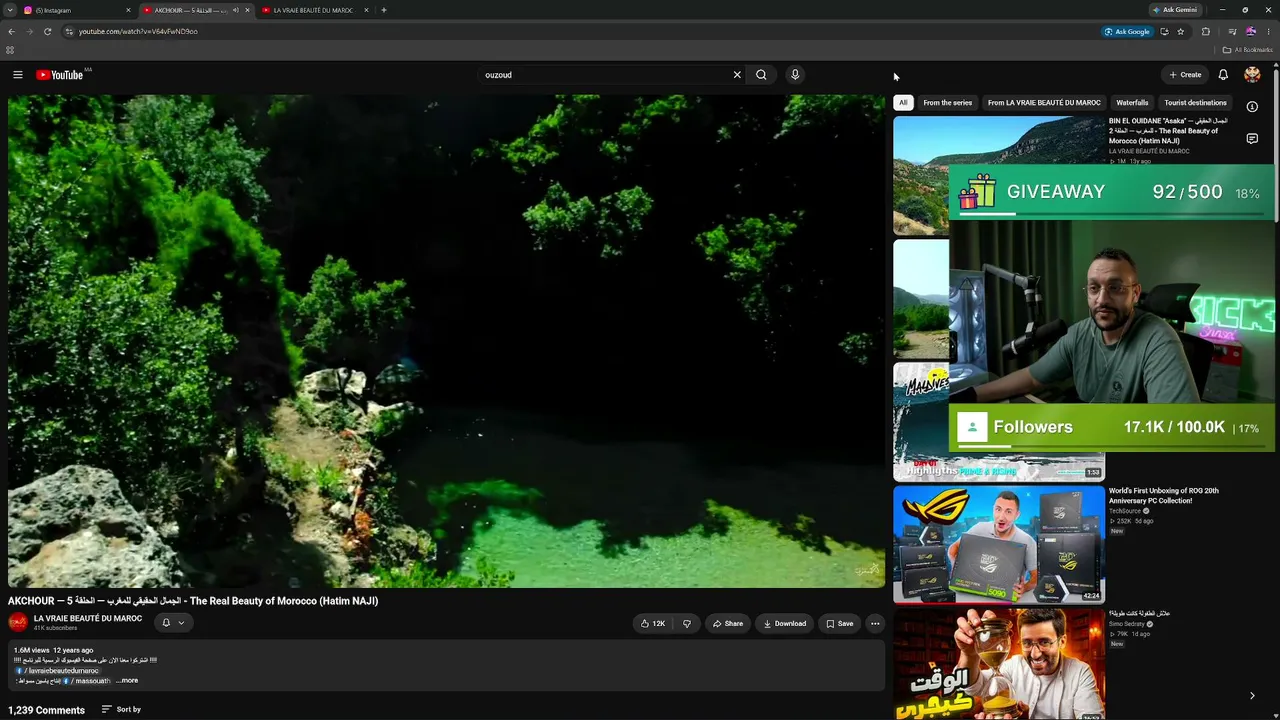Select the Waterfalls filter chip
This screenshot has width=1280, height=720.
click(x=1132, y=102)
